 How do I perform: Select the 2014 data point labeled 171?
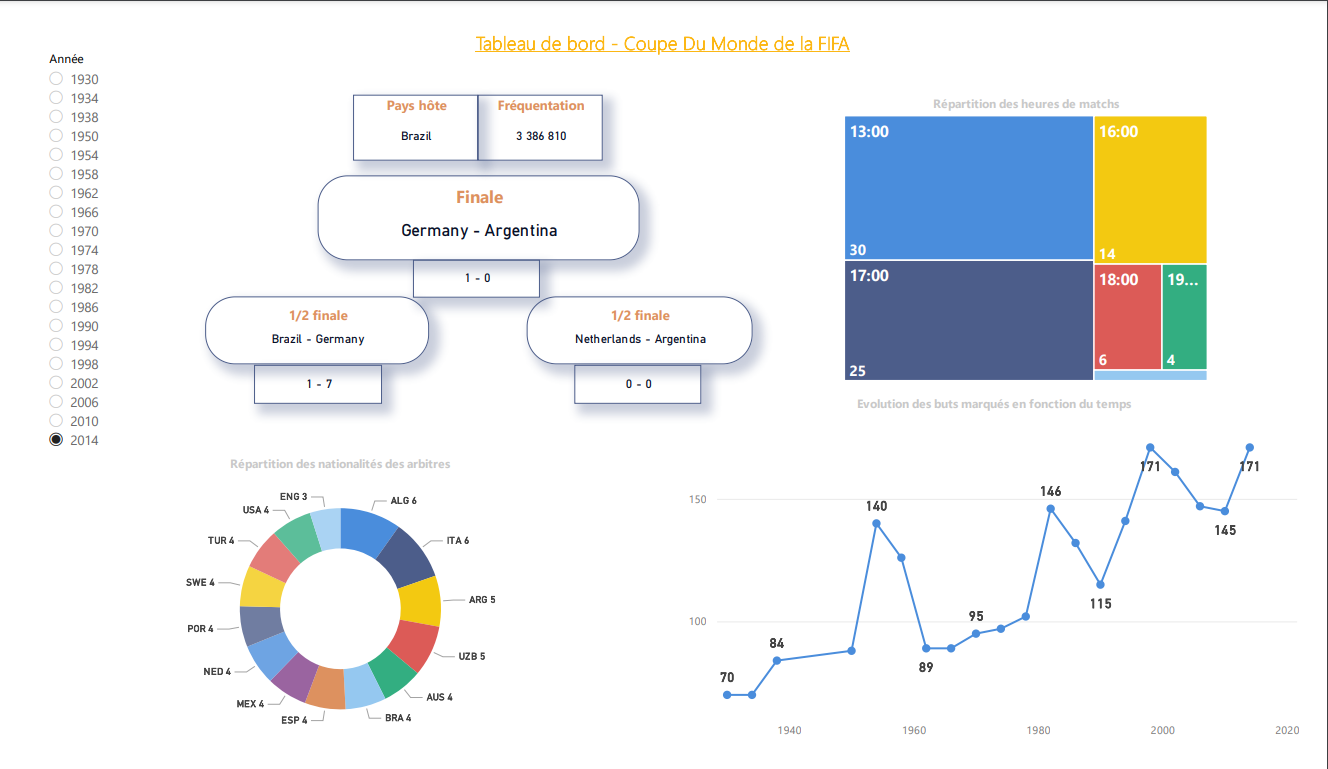[1249, 448]
